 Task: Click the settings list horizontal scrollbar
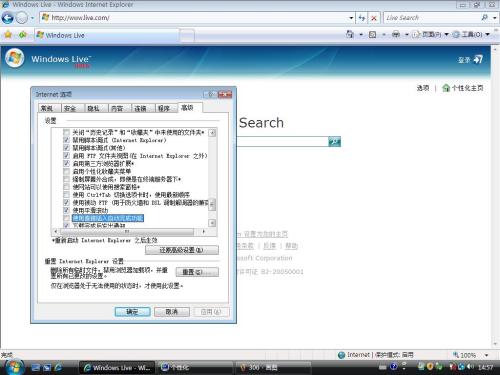pos(129,231)
